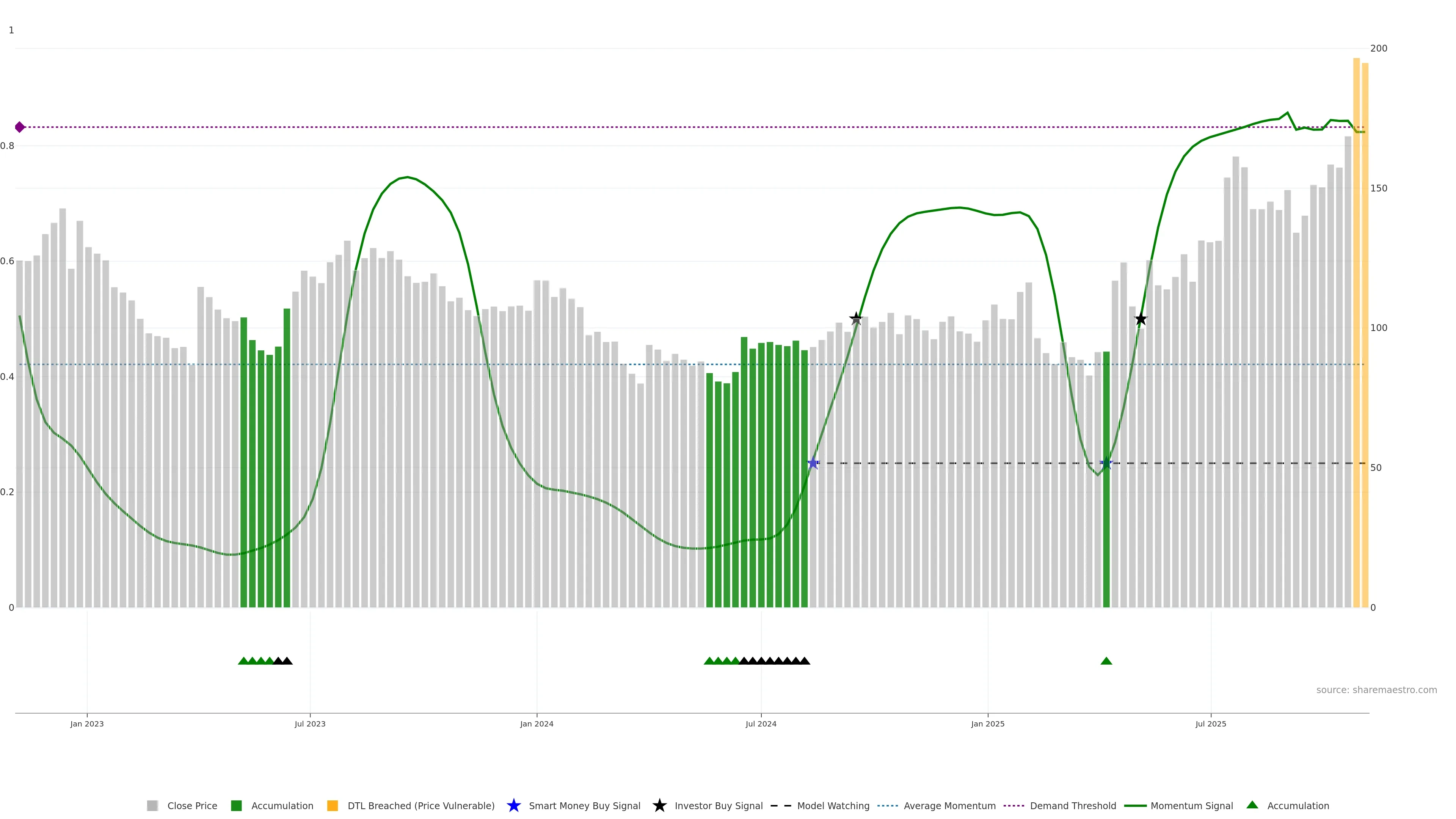1456x819 pixels.
Task: Click the orange DTL Breached swatch in legend
Action: click(333, 806)
